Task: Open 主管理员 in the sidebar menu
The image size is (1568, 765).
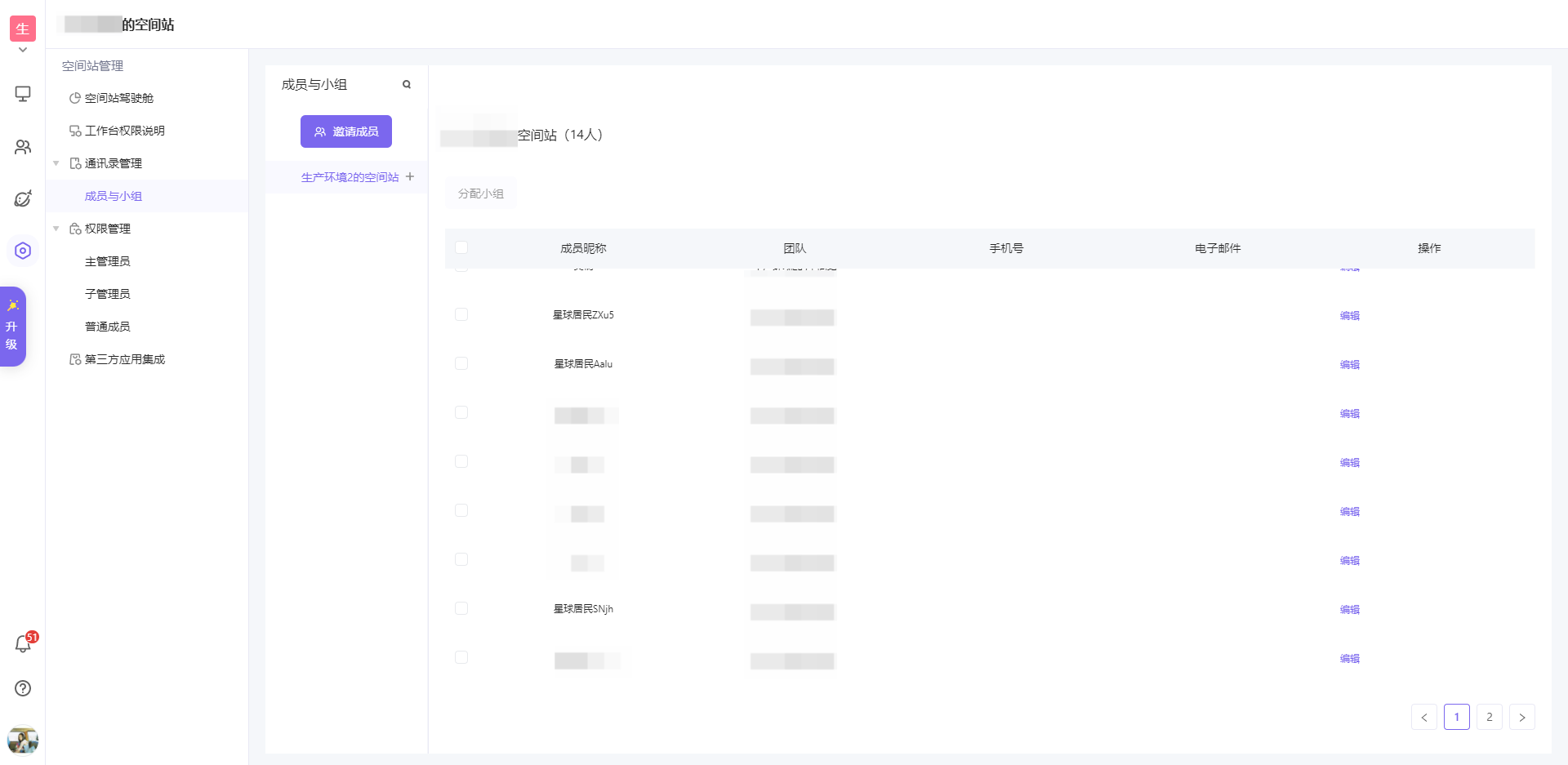Action: click(x=108, y=261)
